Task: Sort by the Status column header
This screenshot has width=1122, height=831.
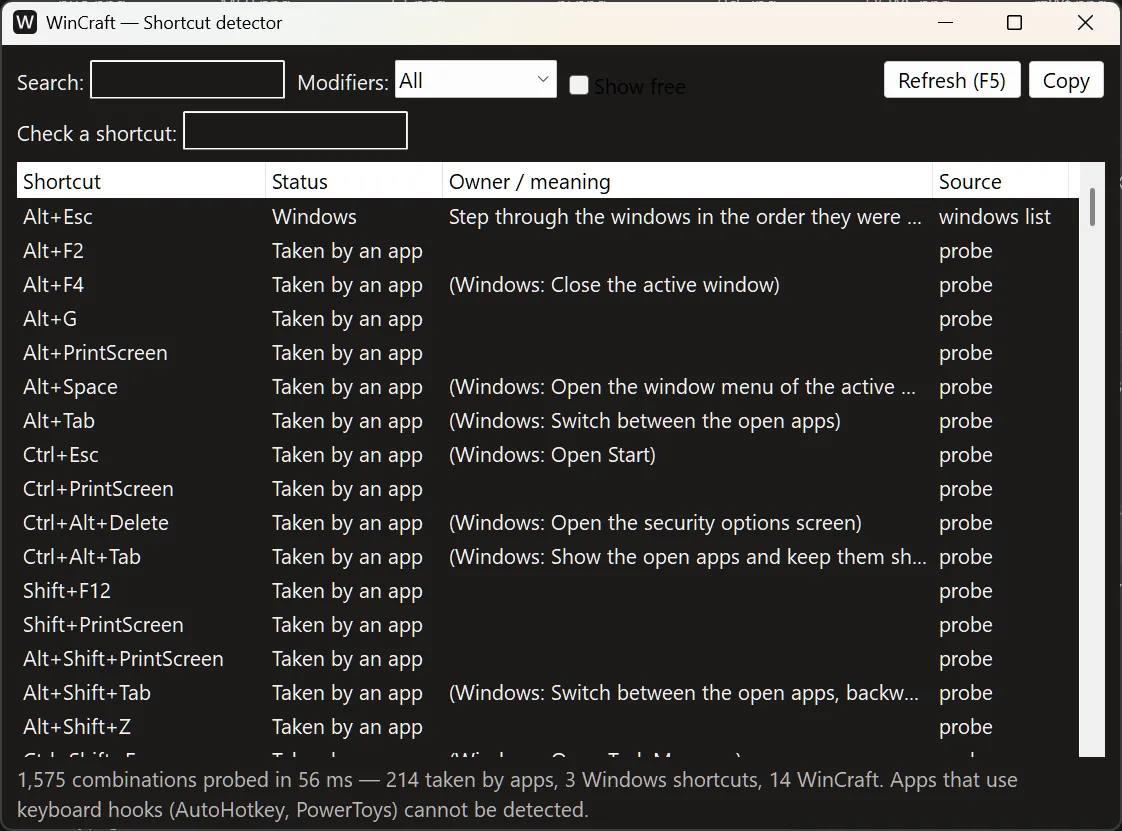Action: [x=354, y=181]
